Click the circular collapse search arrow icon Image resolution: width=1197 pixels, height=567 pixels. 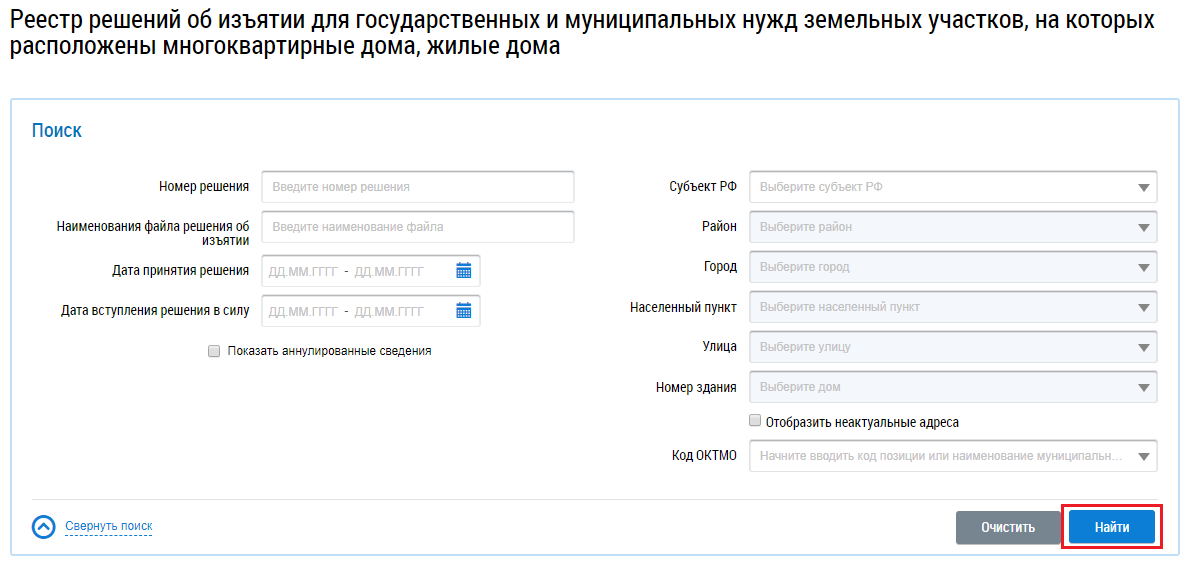pos(43,527)
